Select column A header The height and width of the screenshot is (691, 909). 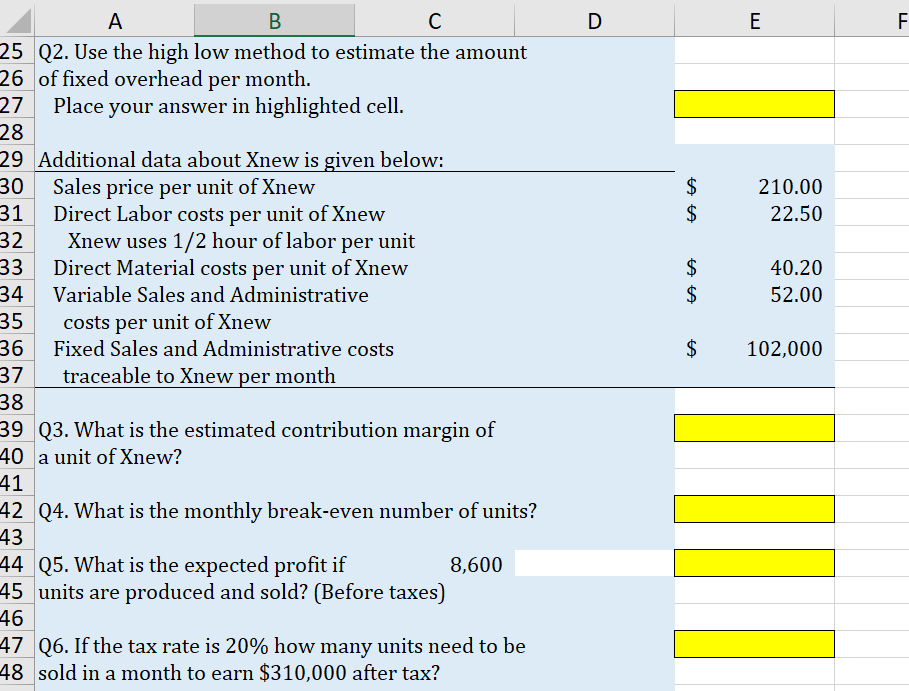(115, 19)
